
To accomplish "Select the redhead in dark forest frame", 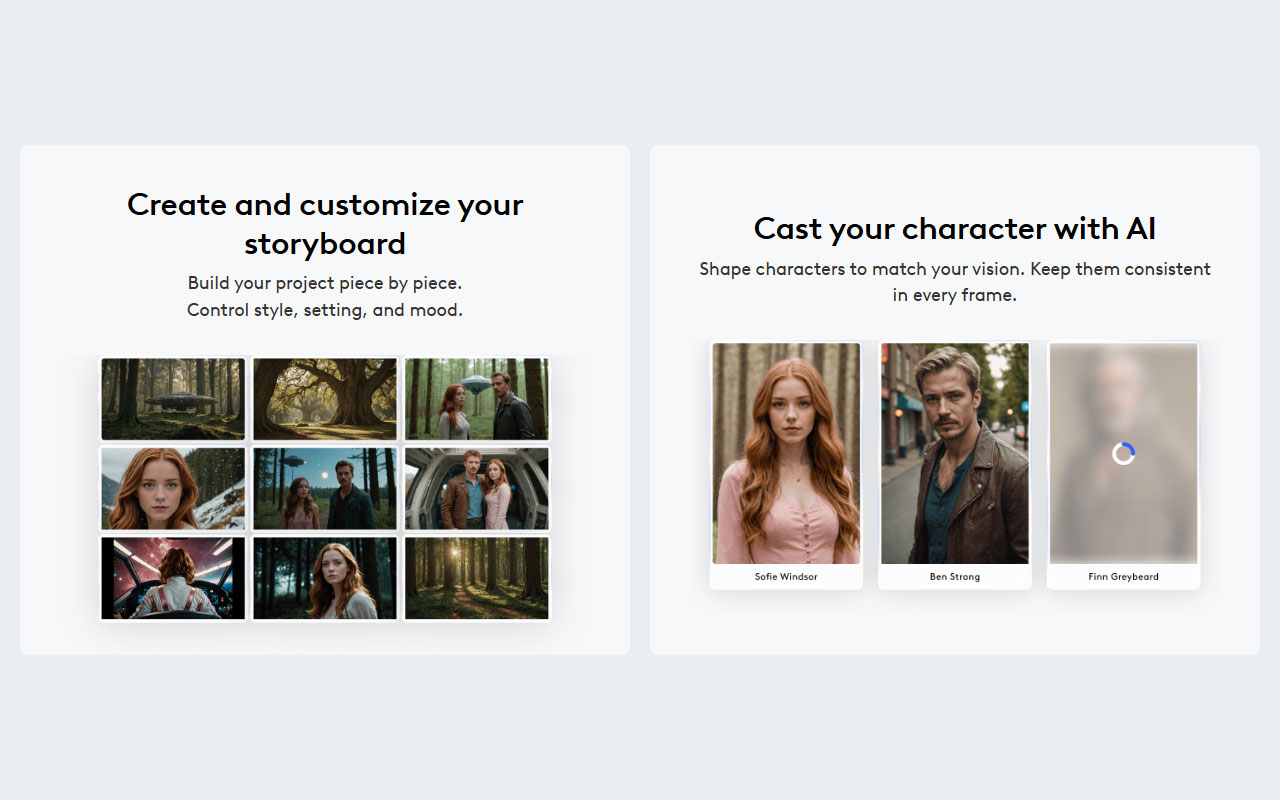I will point(325,578).
